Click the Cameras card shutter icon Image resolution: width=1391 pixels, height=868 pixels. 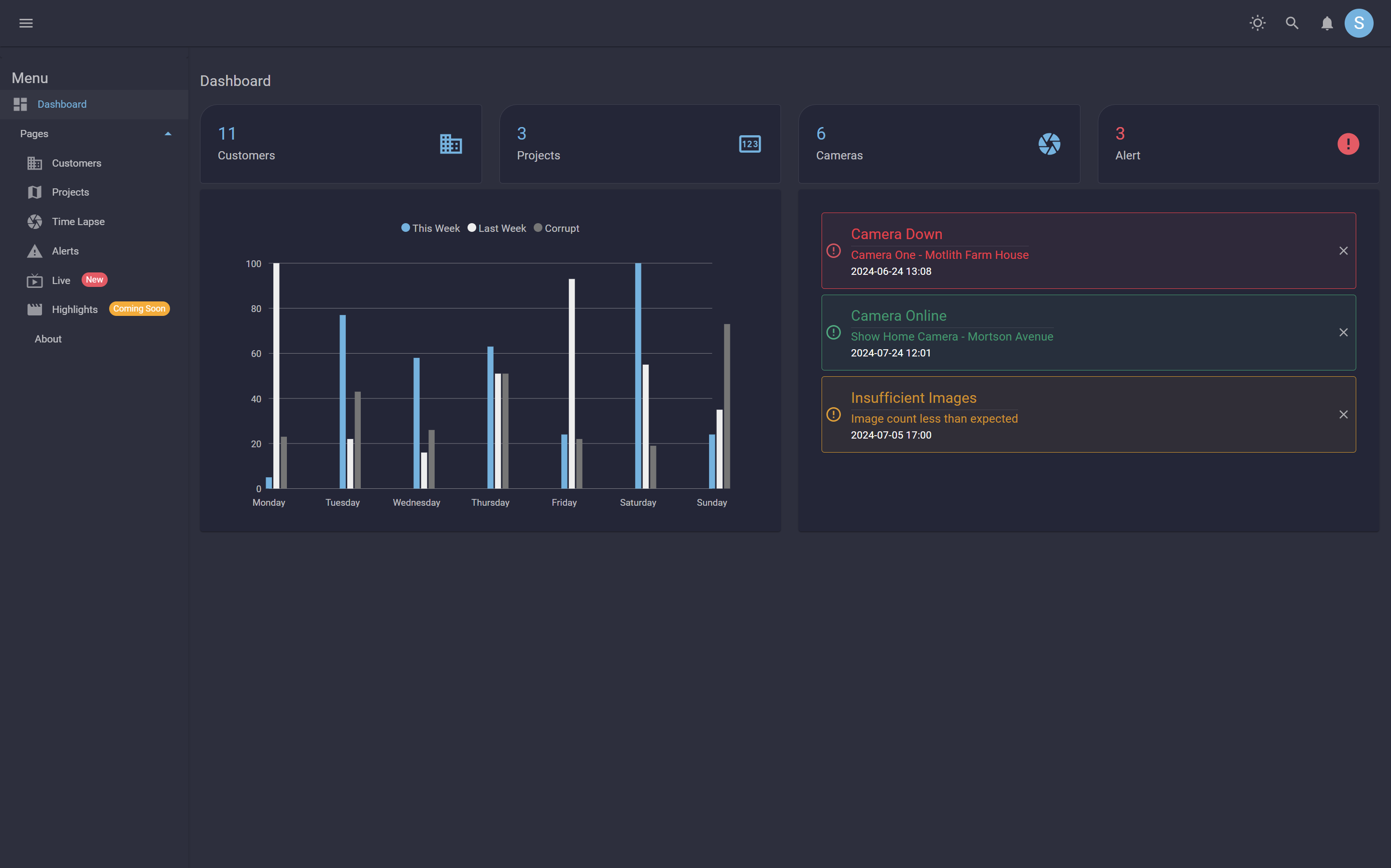pyautogui.click(x=1049, y=143)
